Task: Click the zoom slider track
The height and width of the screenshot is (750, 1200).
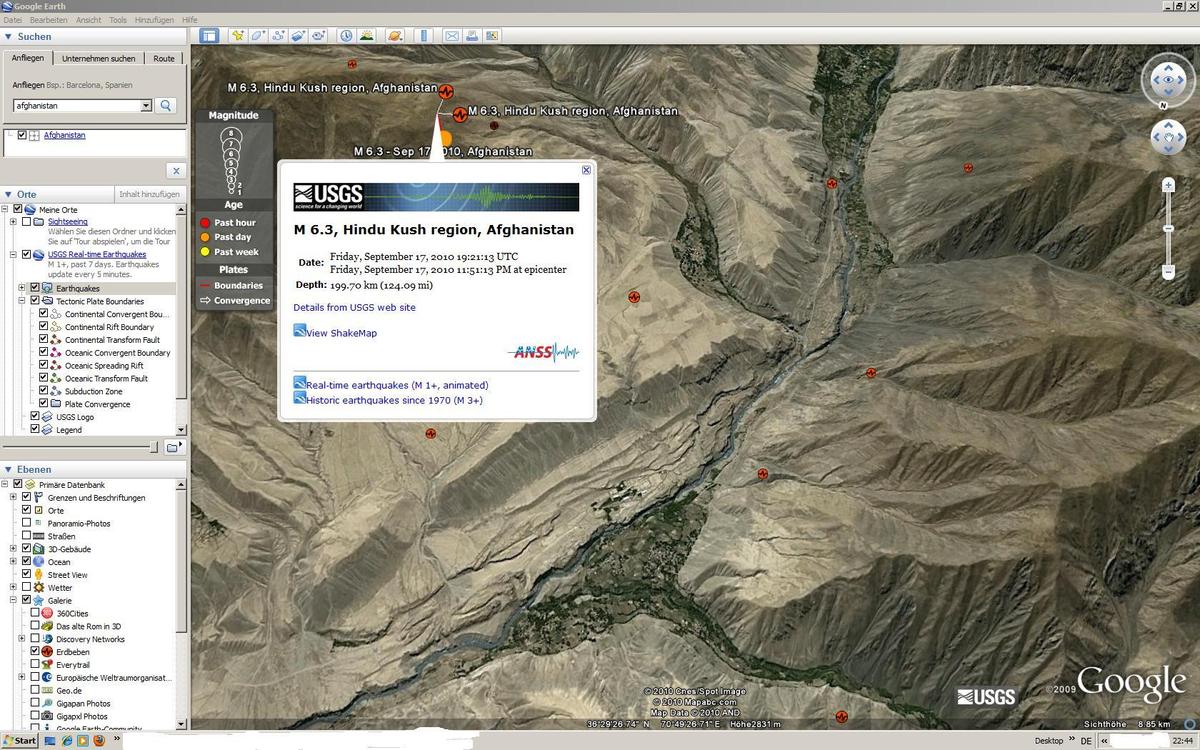Action: [1168, 229]
